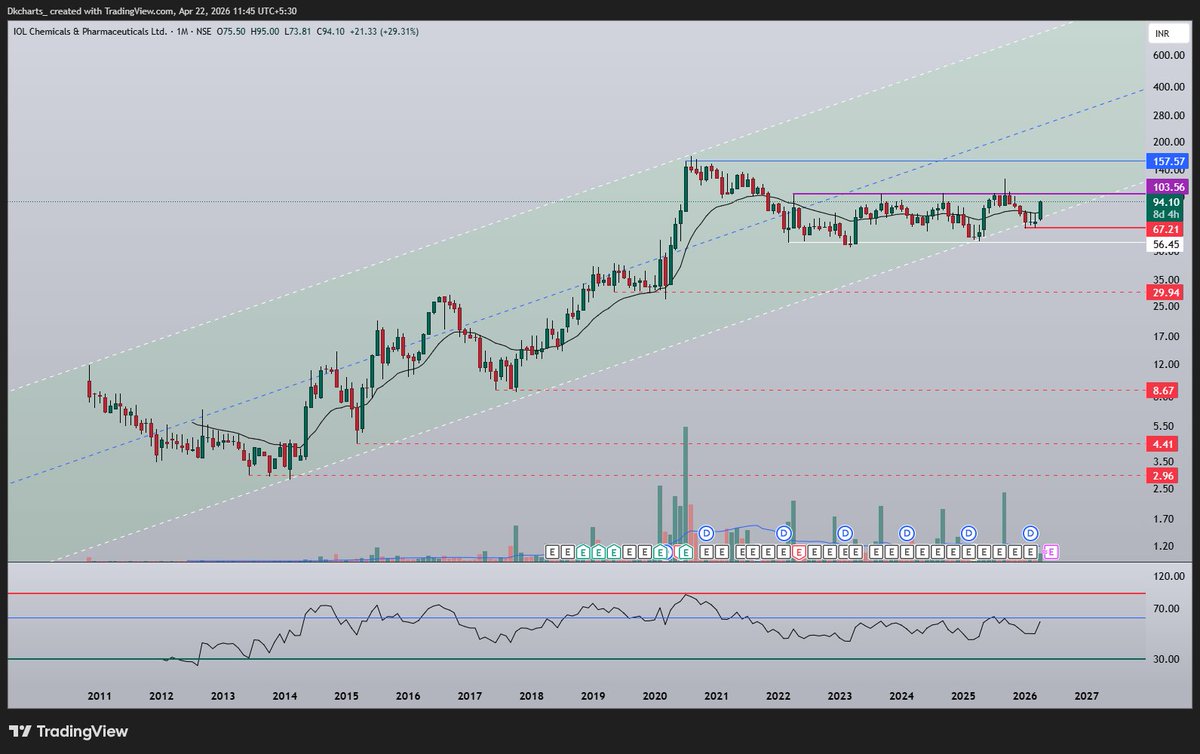Click the 600.00 price axis label
This screenshot has width=1200, height=754.
tap(1168, 56)
